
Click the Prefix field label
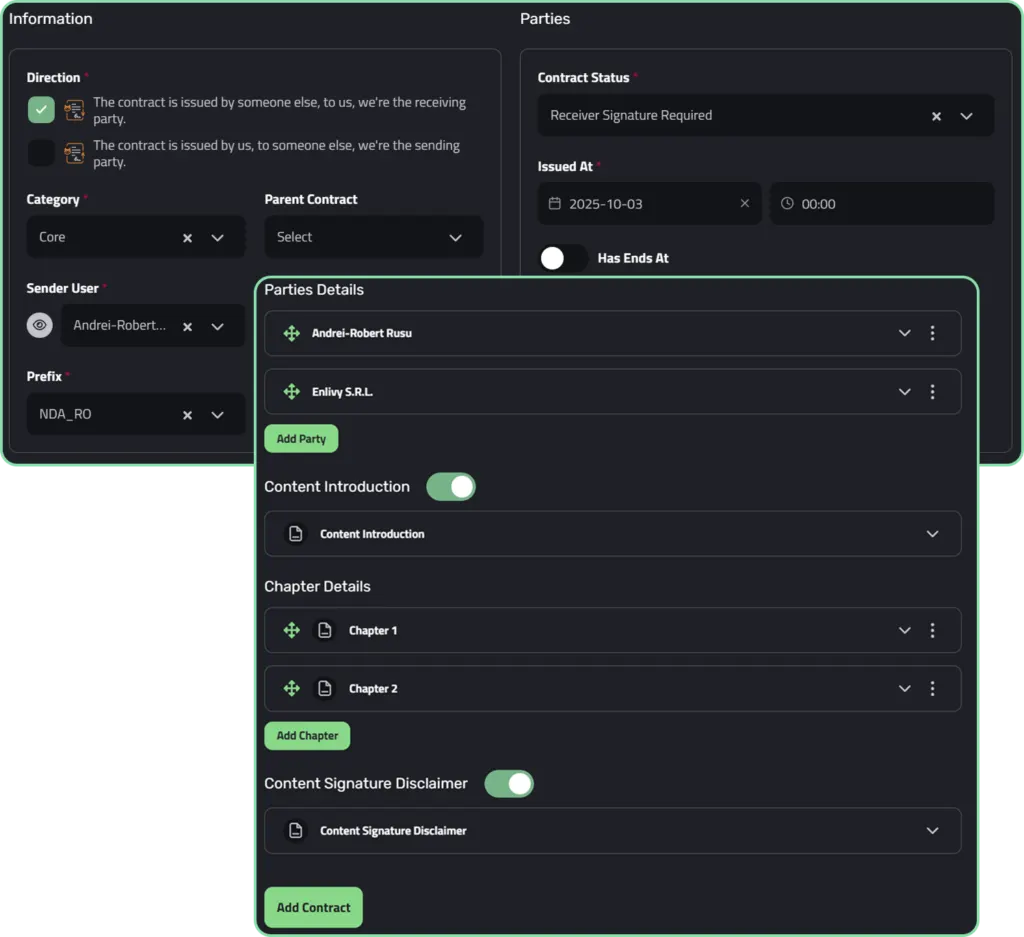[44, 376]
